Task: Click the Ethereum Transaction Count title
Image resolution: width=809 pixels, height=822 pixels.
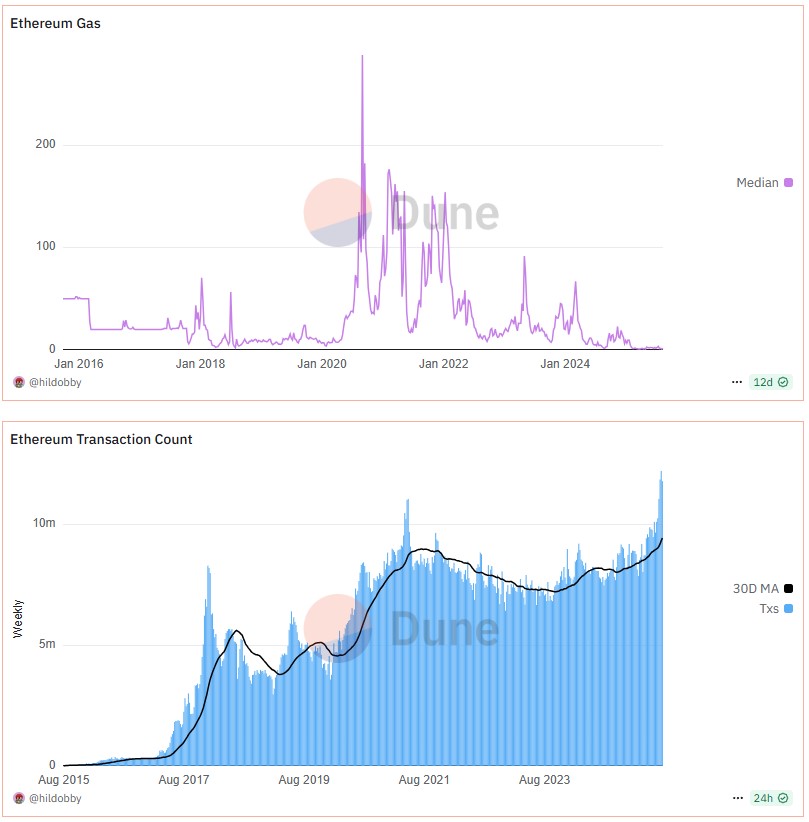Action: coord(101,439)
